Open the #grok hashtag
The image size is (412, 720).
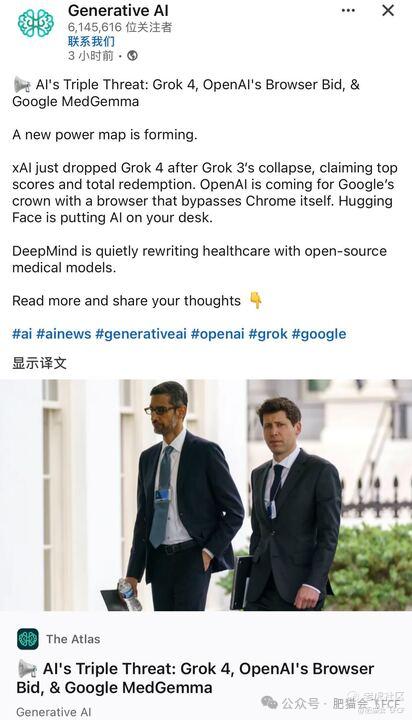click(x=268, y=334)
